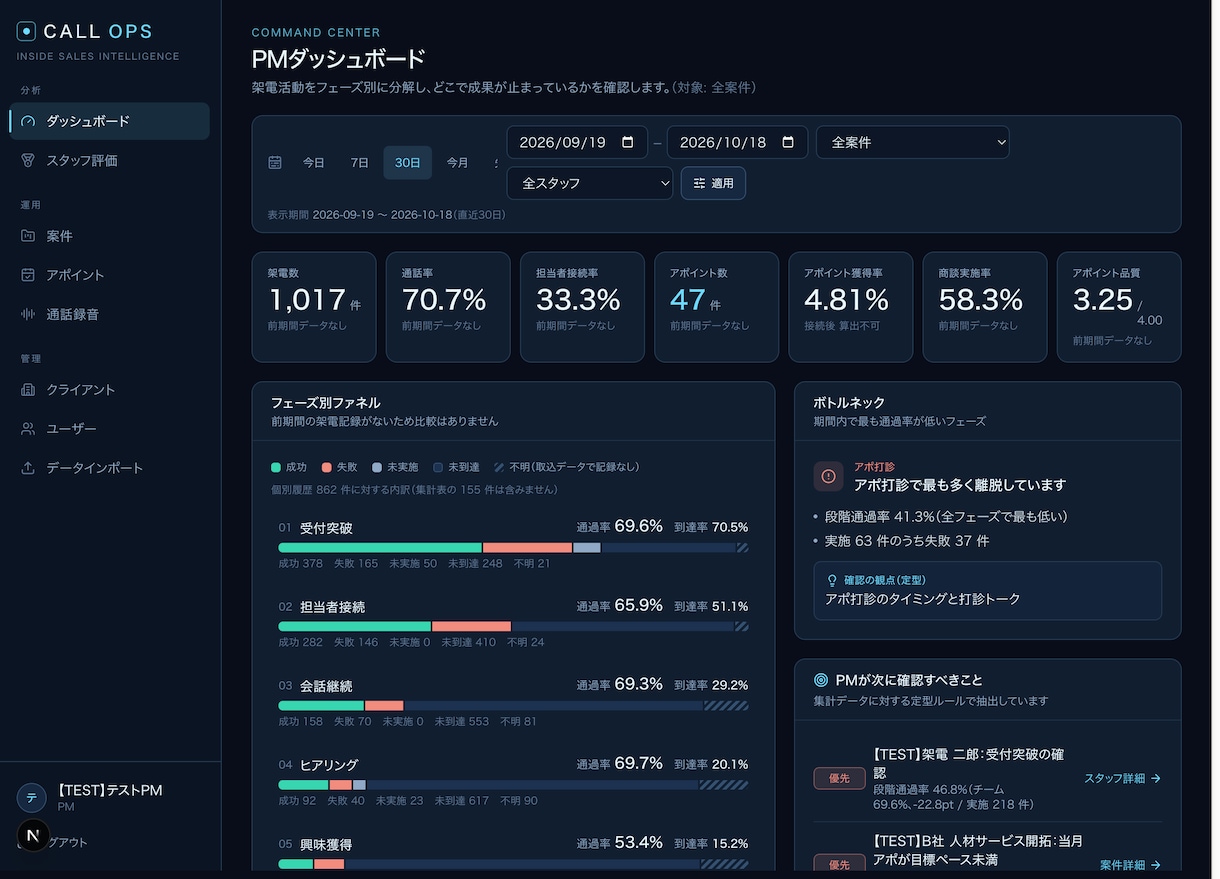Select the 今日 period tab
Image resolution: width=1220 pixels, height=879 pixels.
tap(314, 162)
